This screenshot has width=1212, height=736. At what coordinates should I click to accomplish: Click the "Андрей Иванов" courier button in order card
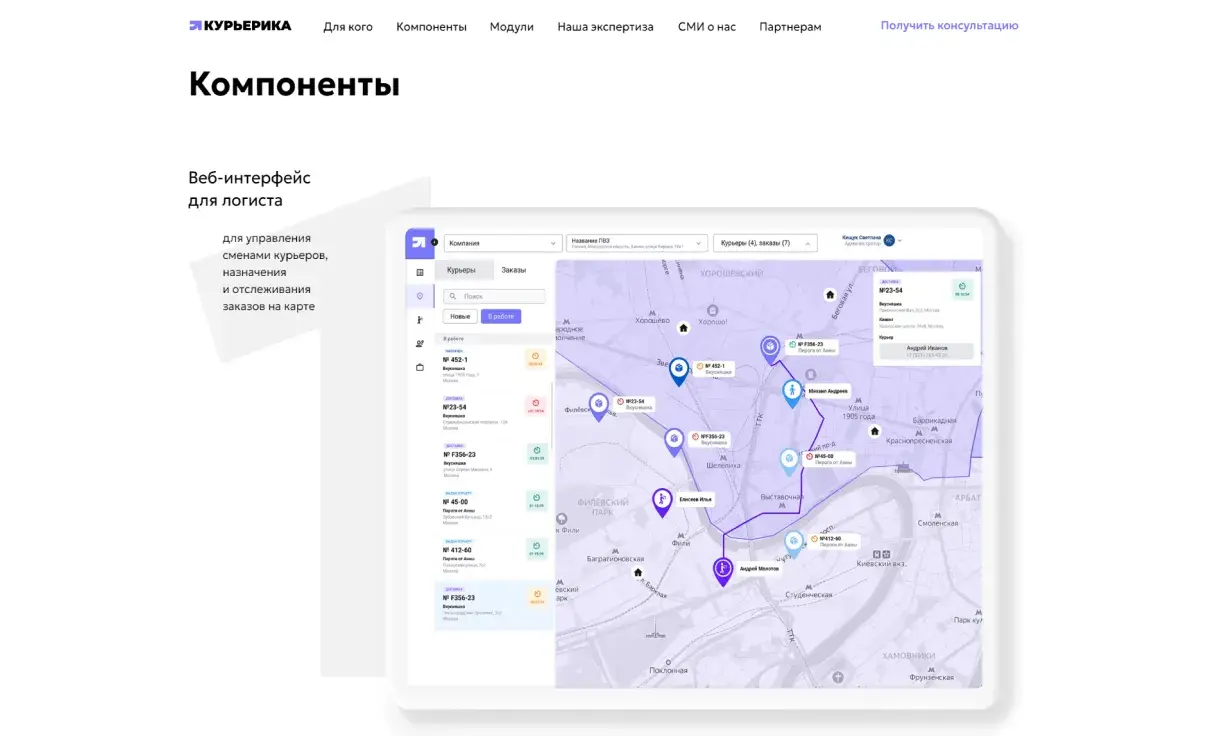click(x=926, y=351)
